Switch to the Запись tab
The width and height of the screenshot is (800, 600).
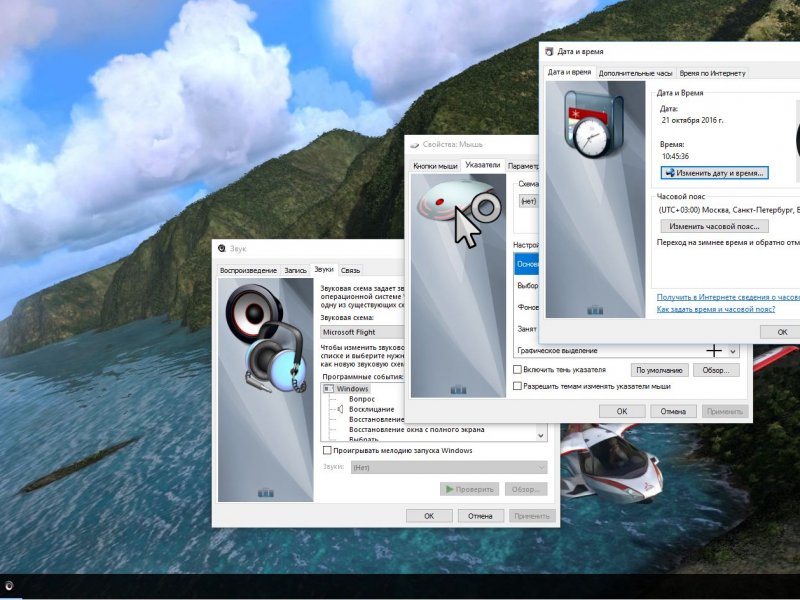coord(295,270)
